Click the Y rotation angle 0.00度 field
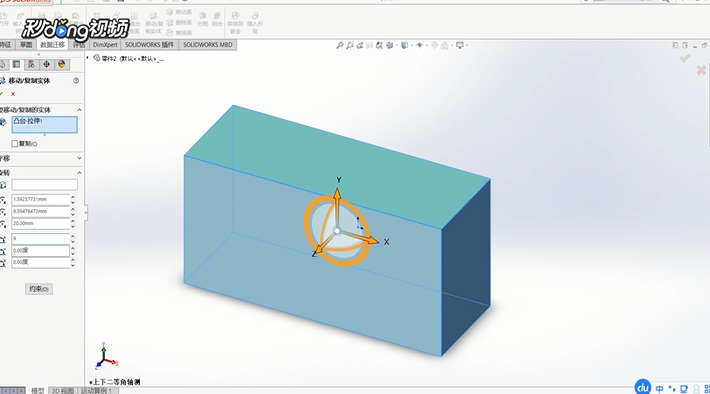The width and height of the screenshot is (710, 394). (x=40, y=250)
